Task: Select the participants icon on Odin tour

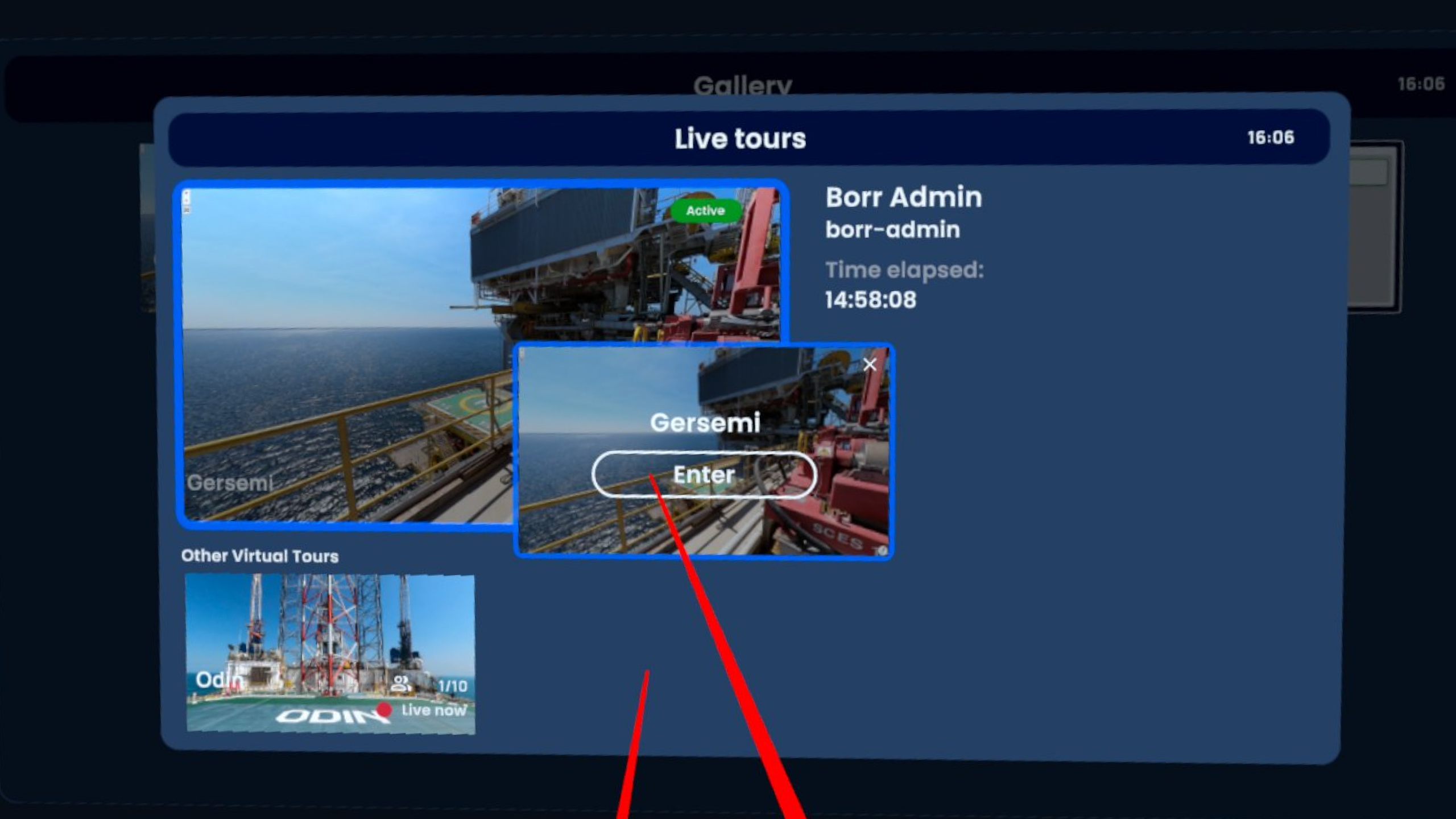Action: tap(402, 684)
